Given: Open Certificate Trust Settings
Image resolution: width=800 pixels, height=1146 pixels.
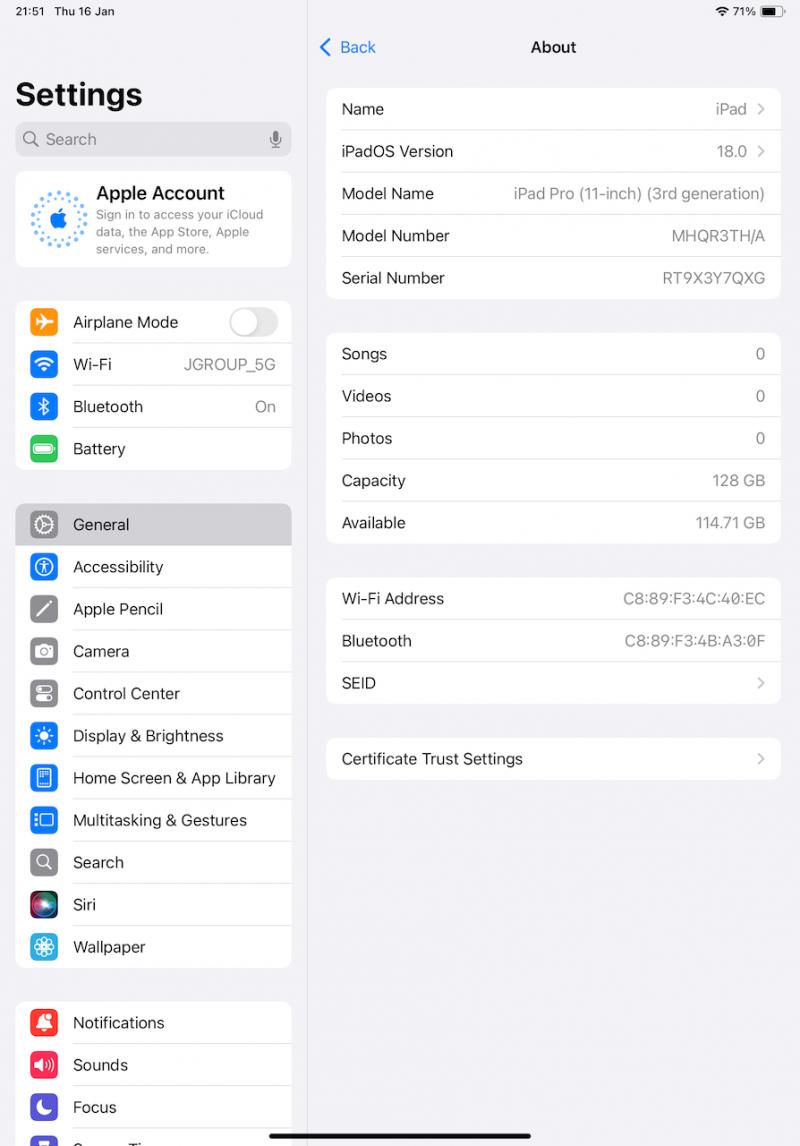Looking at the screenshot, I should click(553, 759).
